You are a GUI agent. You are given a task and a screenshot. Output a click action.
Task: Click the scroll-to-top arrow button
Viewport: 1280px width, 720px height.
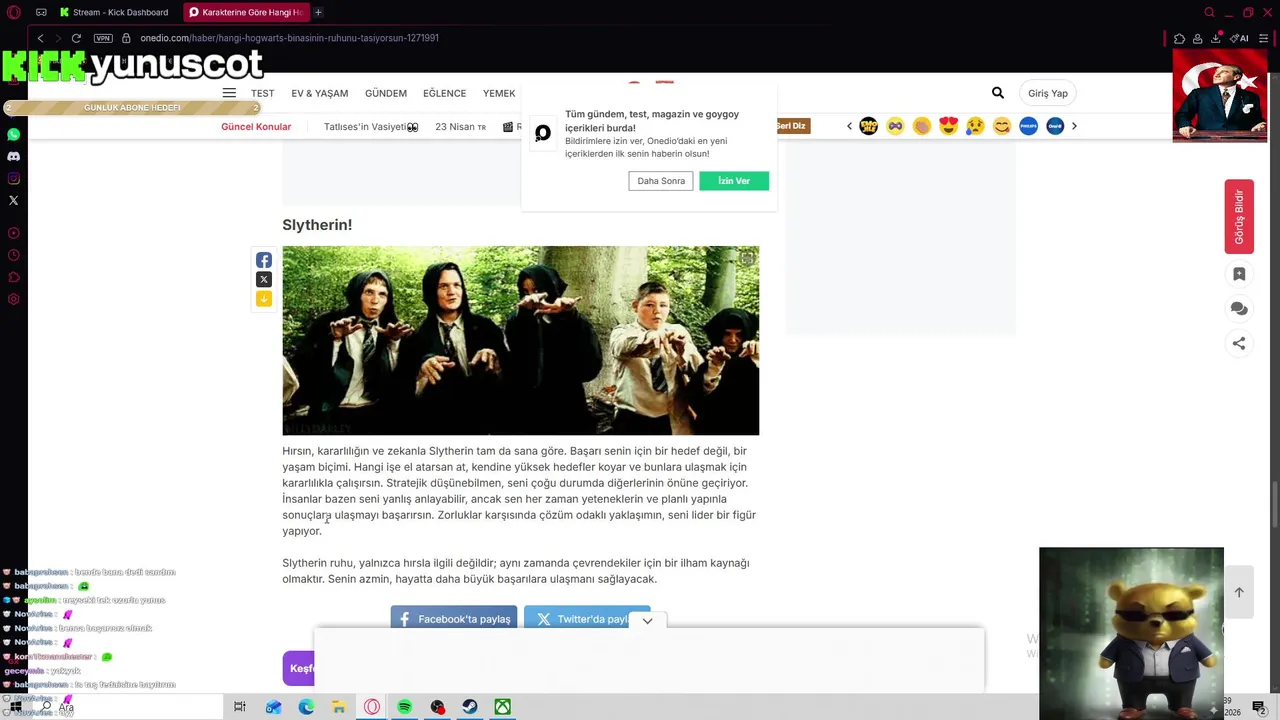click(1239, 592)
